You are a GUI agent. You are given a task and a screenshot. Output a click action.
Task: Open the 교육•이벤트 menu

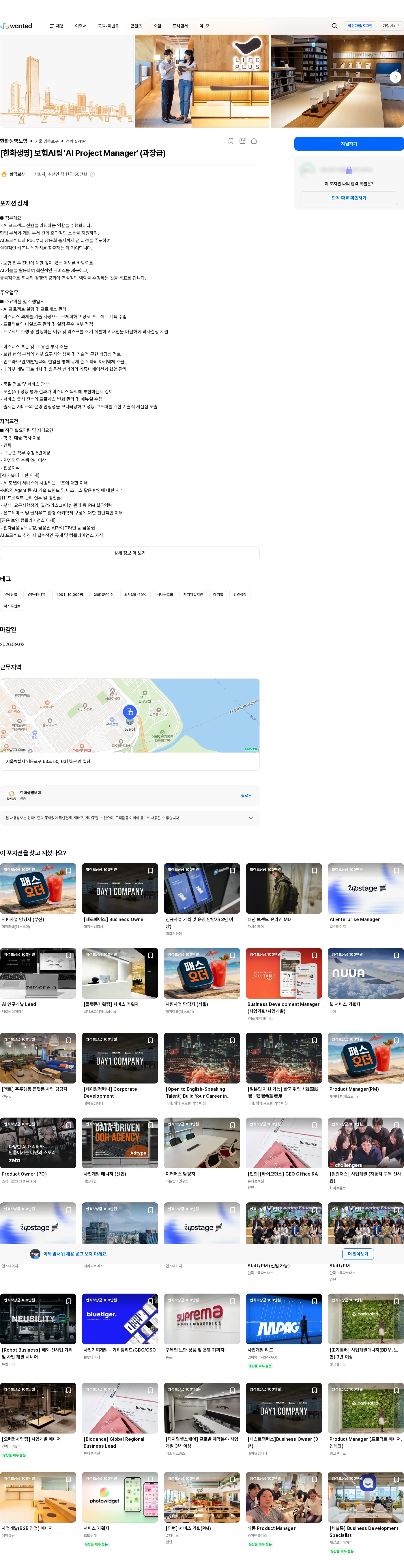pos(108,26)
